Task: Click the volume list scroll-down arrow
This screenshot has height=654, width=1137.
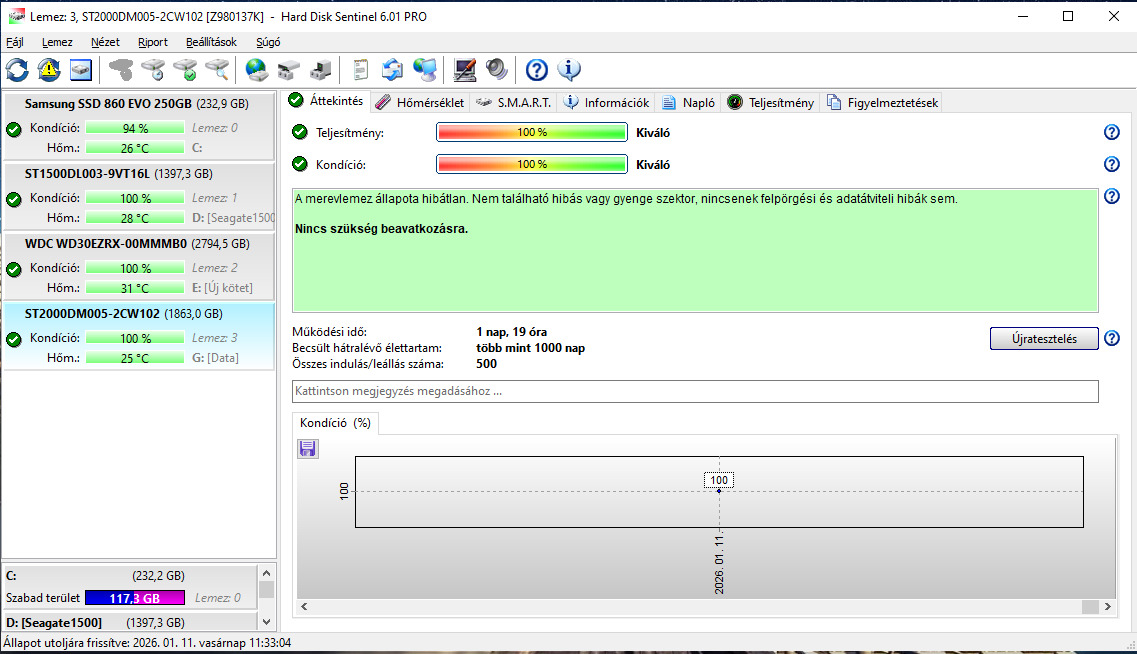Action: [x=266, y=622]
